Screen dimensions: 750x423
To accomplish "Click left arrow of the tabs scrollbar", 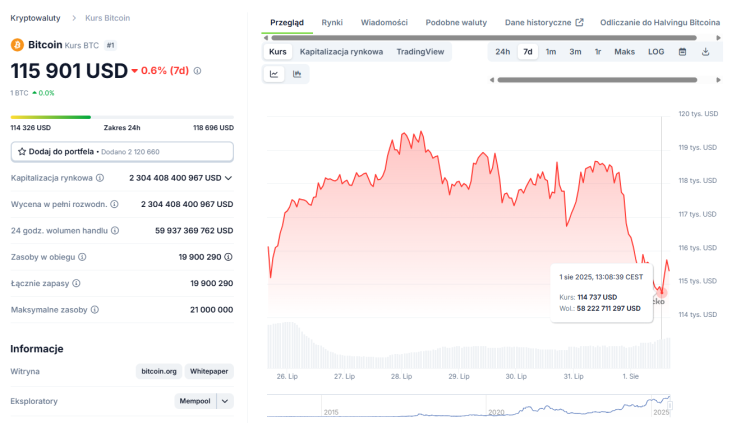I will point(266,38).
